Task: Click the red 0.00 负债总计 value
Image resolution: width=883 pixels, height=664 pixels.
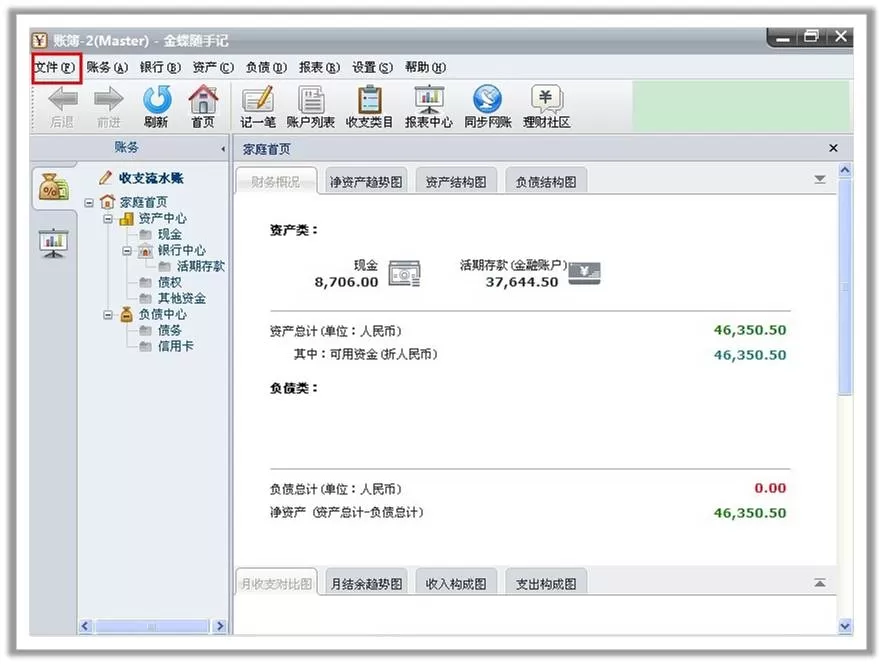Action: tap(770, 488)
